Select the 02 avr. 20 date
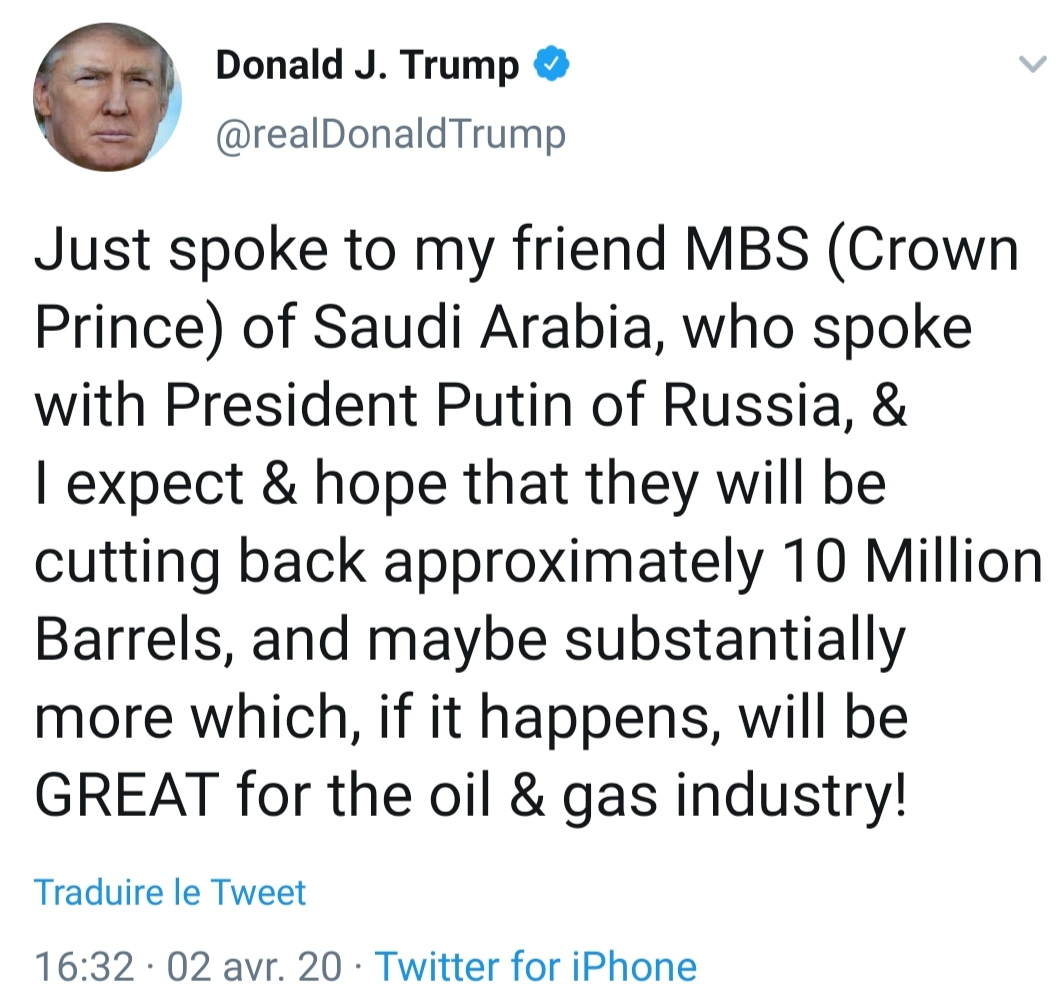This screenshot has width=1060, height=1008. click(x=253, y=967)
